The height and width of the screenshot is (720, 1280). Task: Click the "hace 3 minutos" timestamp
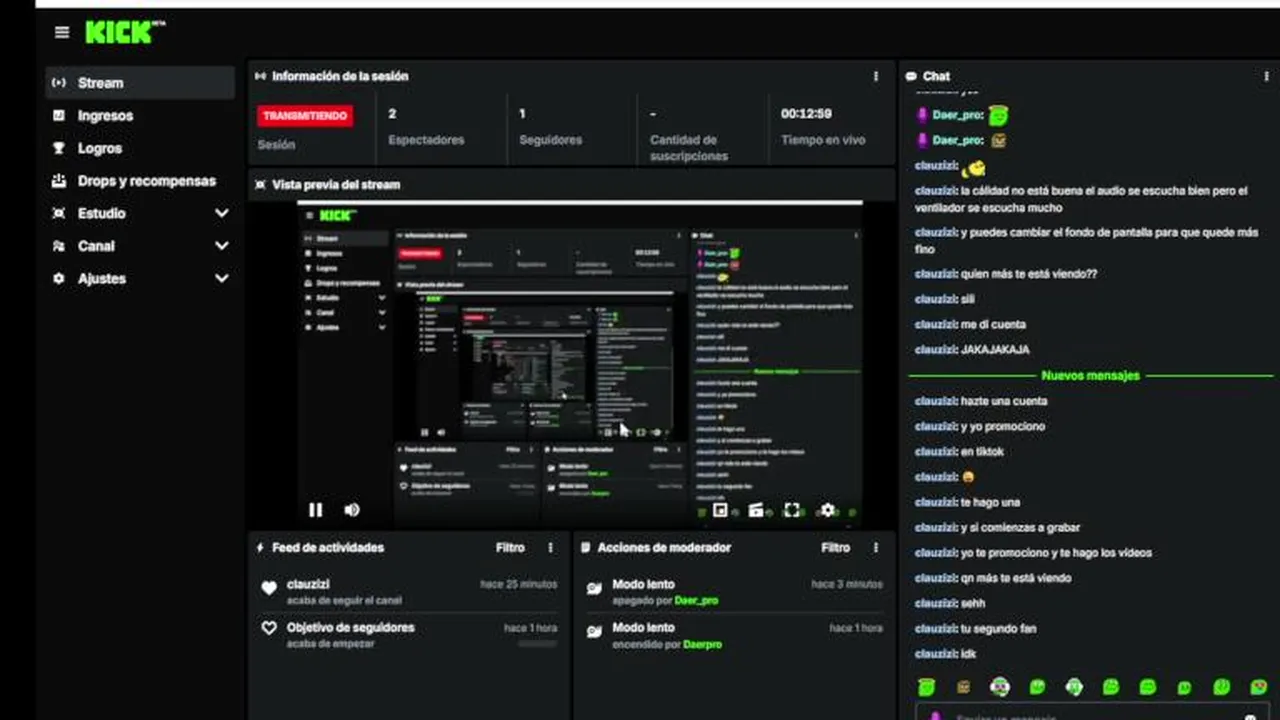(x=847, y=584)
